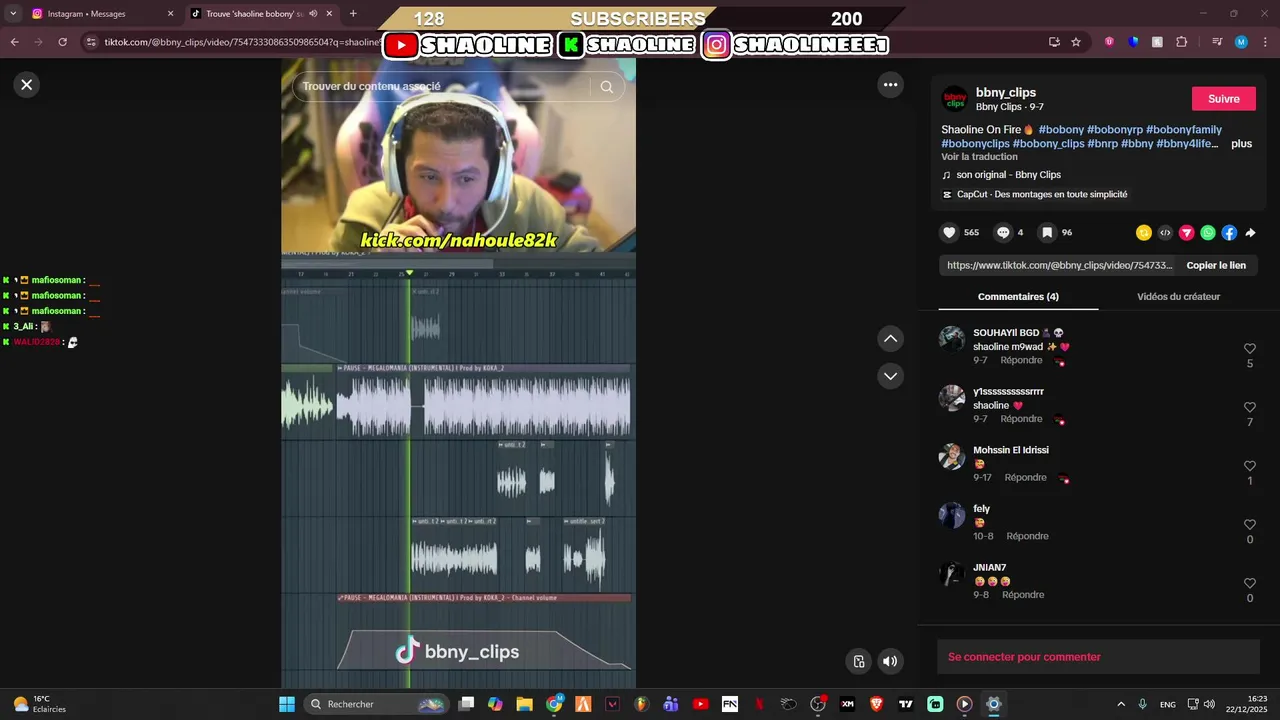Reply to y1sssssssssrrrr's comment

[x=1021, y=419]
